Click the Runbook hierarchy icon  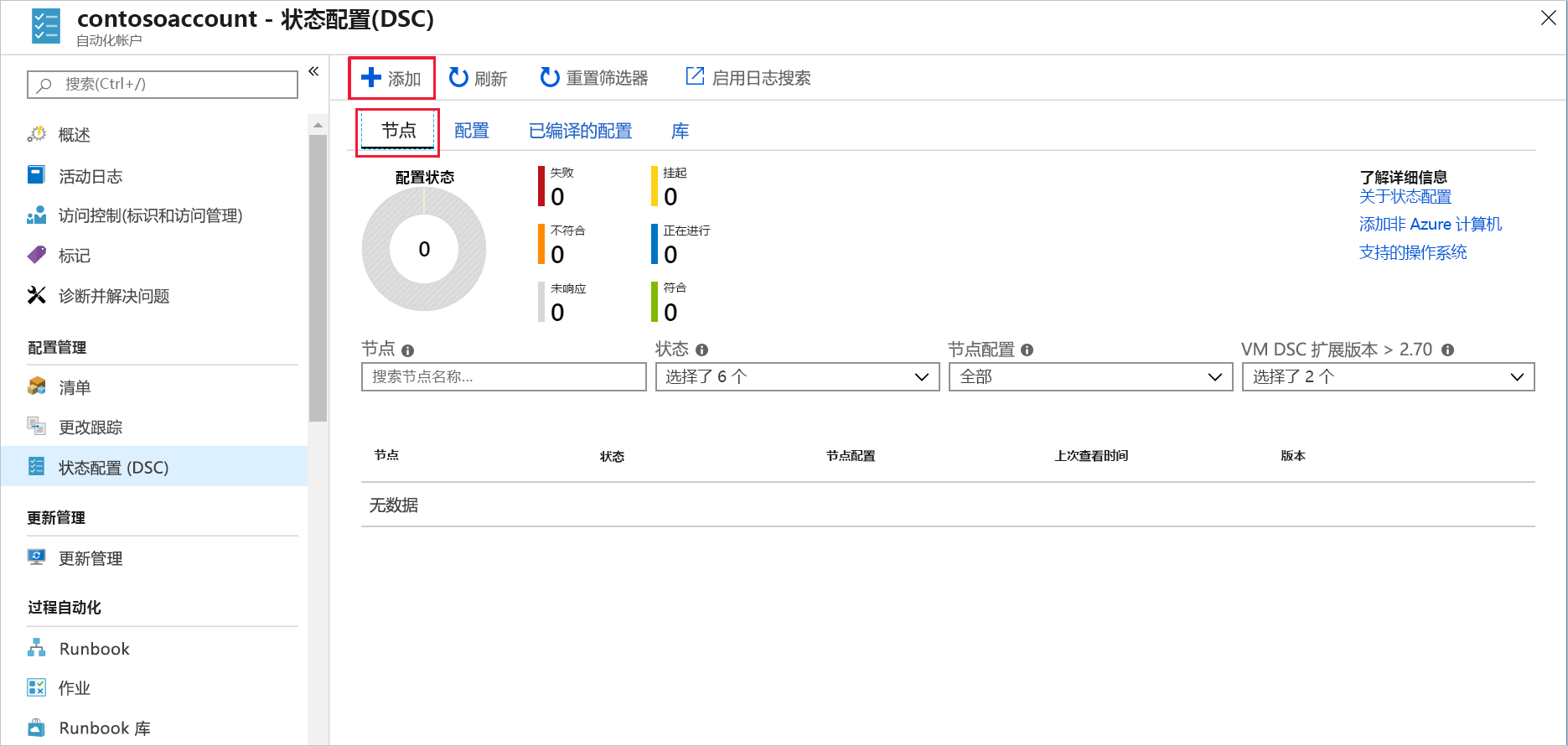coord(37,648)
